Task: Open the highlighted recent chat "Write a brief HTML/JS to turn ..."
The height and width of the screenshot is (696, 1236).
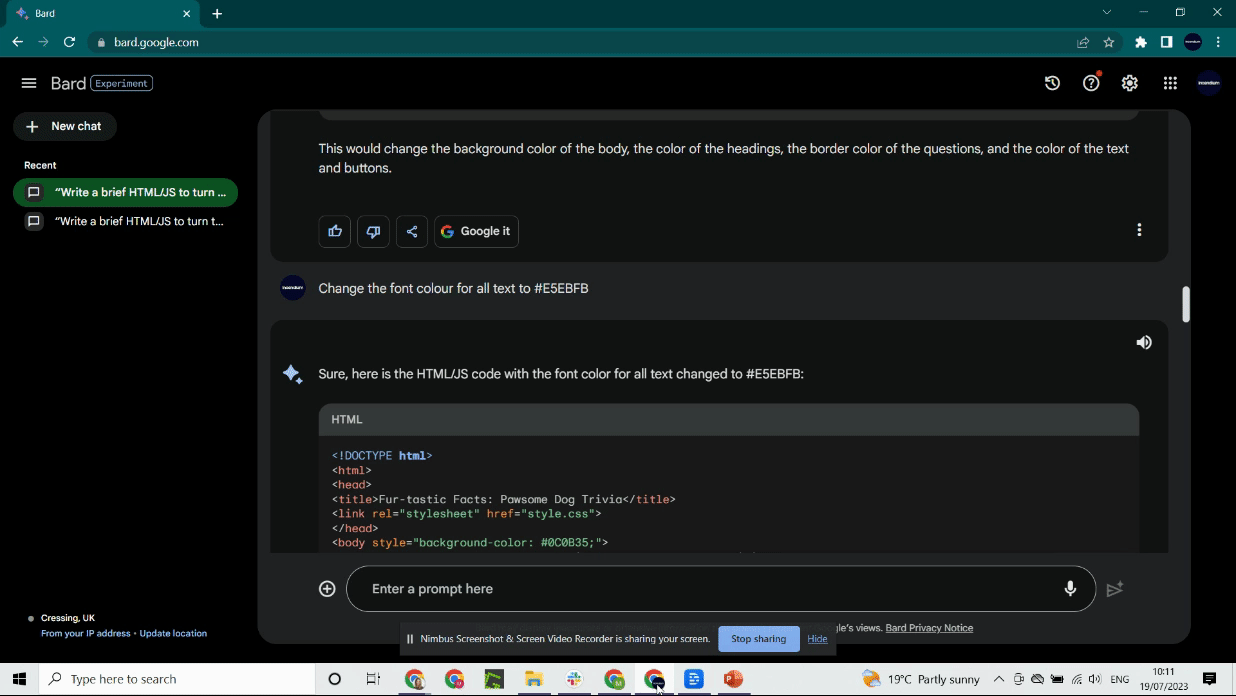Action: (x=126, y=192)
